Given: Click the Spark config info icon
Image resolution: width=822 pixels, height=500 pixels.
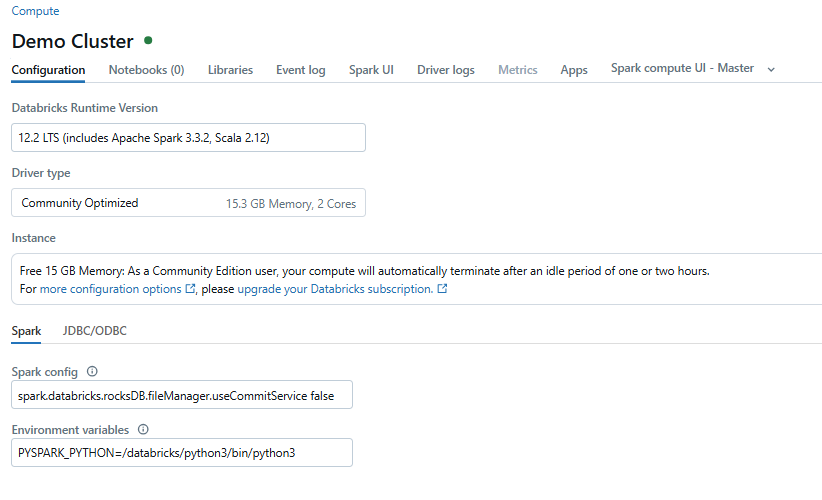Looking at the screenshot, I should pos(92,371).
